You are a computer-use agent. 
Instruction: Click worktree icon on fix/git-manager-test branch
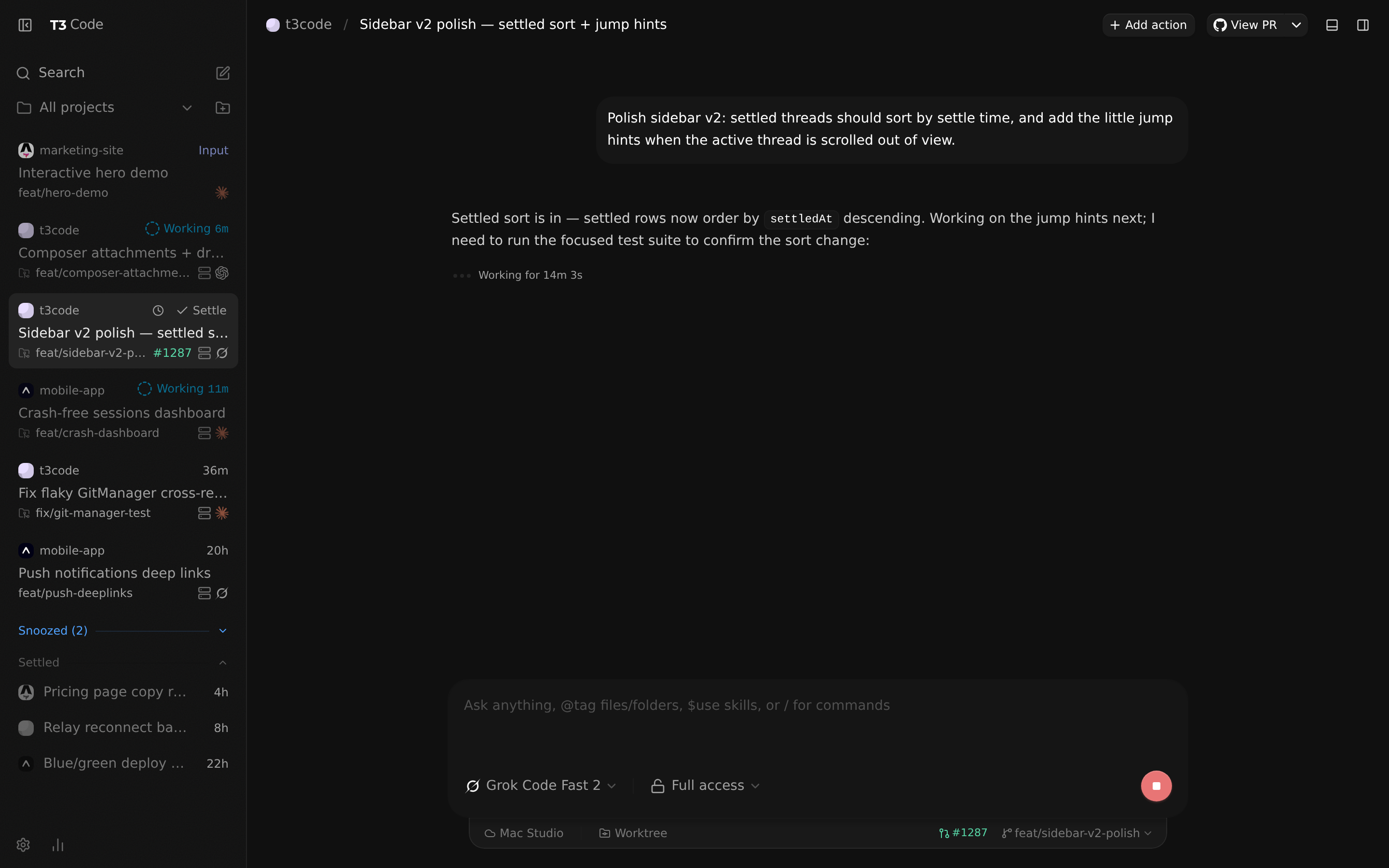(24, 513)
